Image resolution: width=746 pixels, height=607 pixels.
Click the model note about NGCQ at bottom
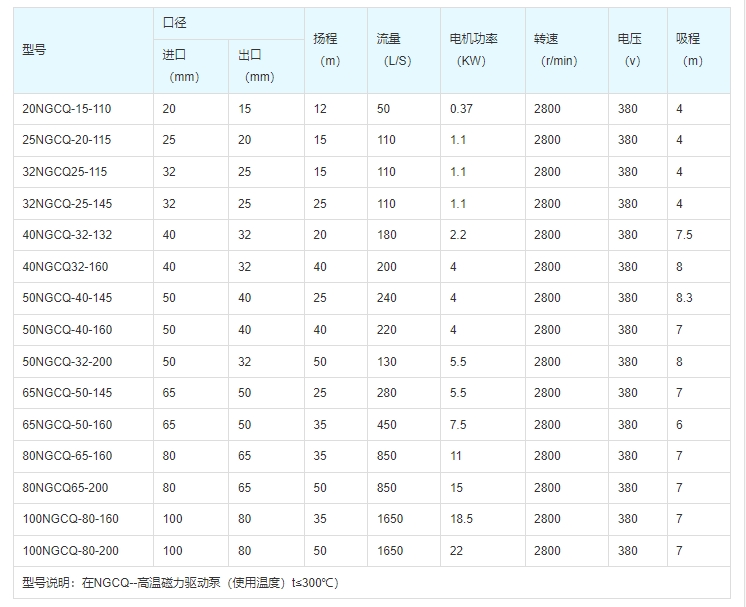180,582
